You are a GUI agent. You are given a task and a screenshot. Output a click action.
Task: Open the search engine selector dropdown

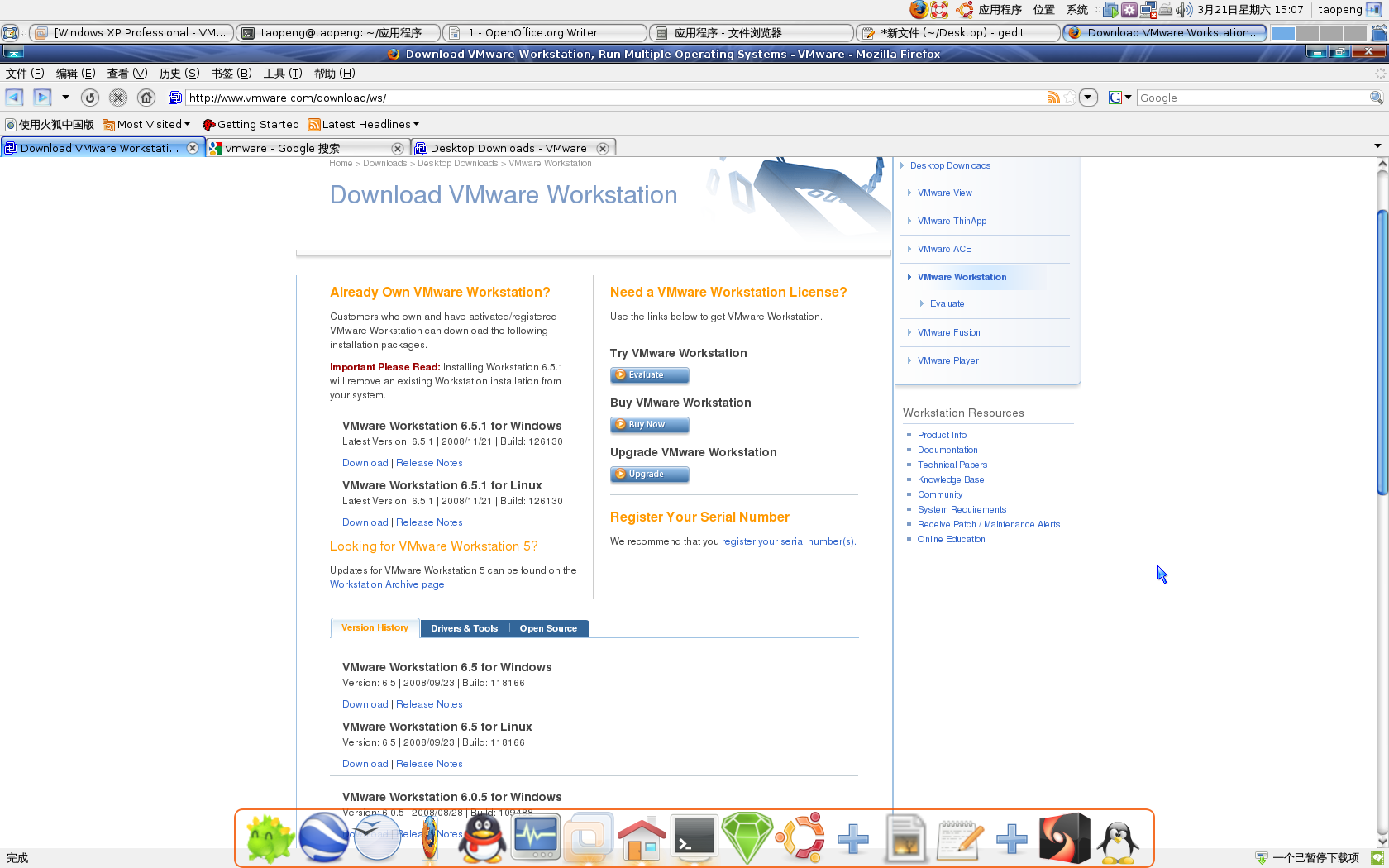point(1120,98)
